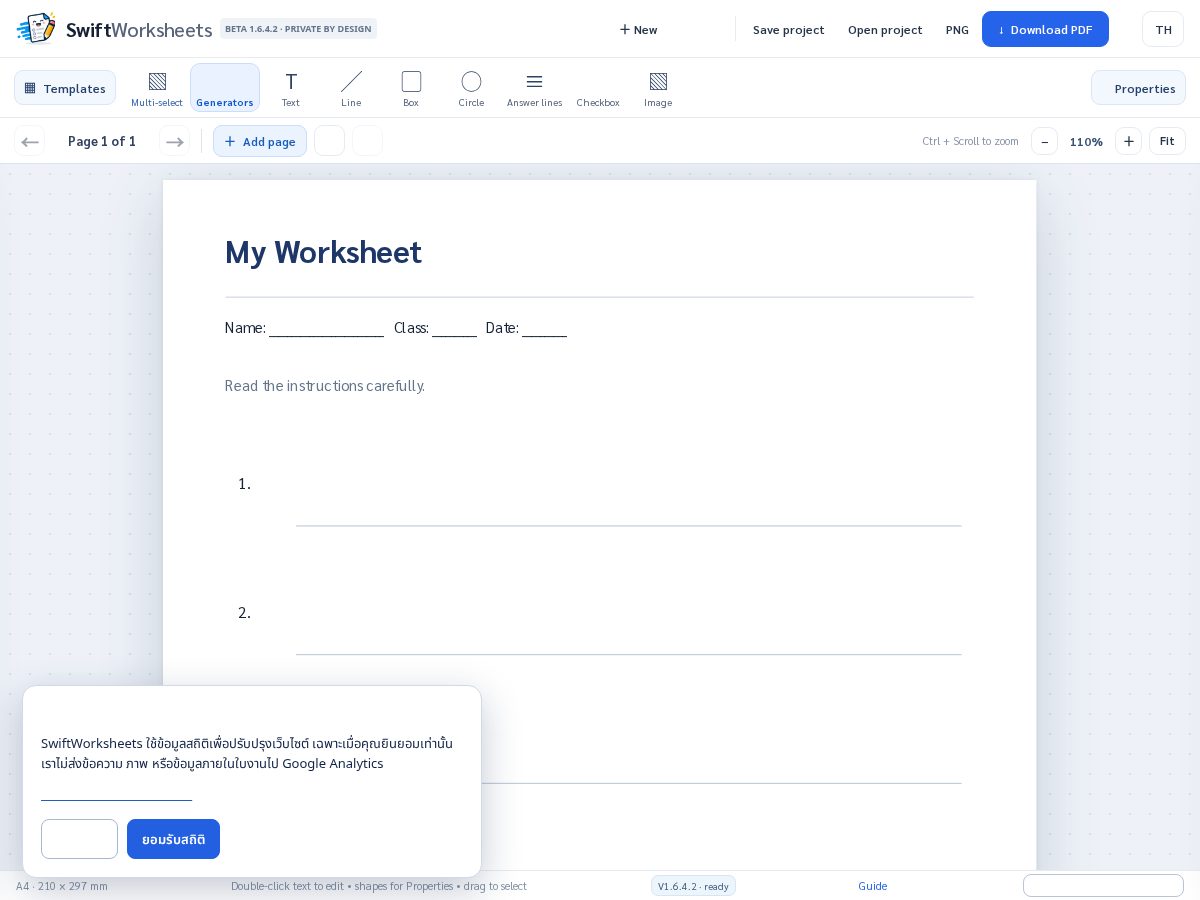
Task: Select the Circle shape tool
Action: [471, 88]
